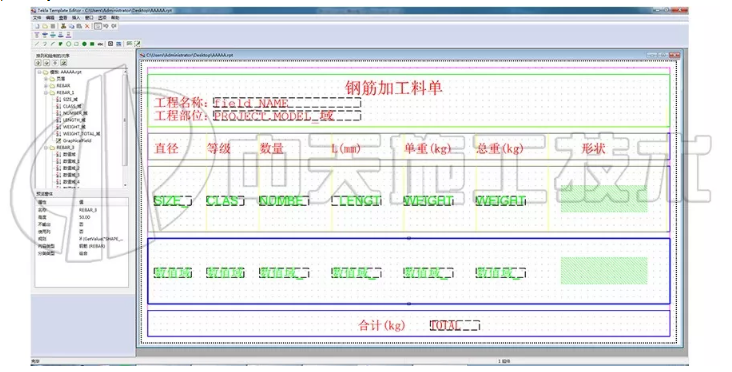Select REBAR_3 row in the tree
732x372 pixels.
(65, 147)
